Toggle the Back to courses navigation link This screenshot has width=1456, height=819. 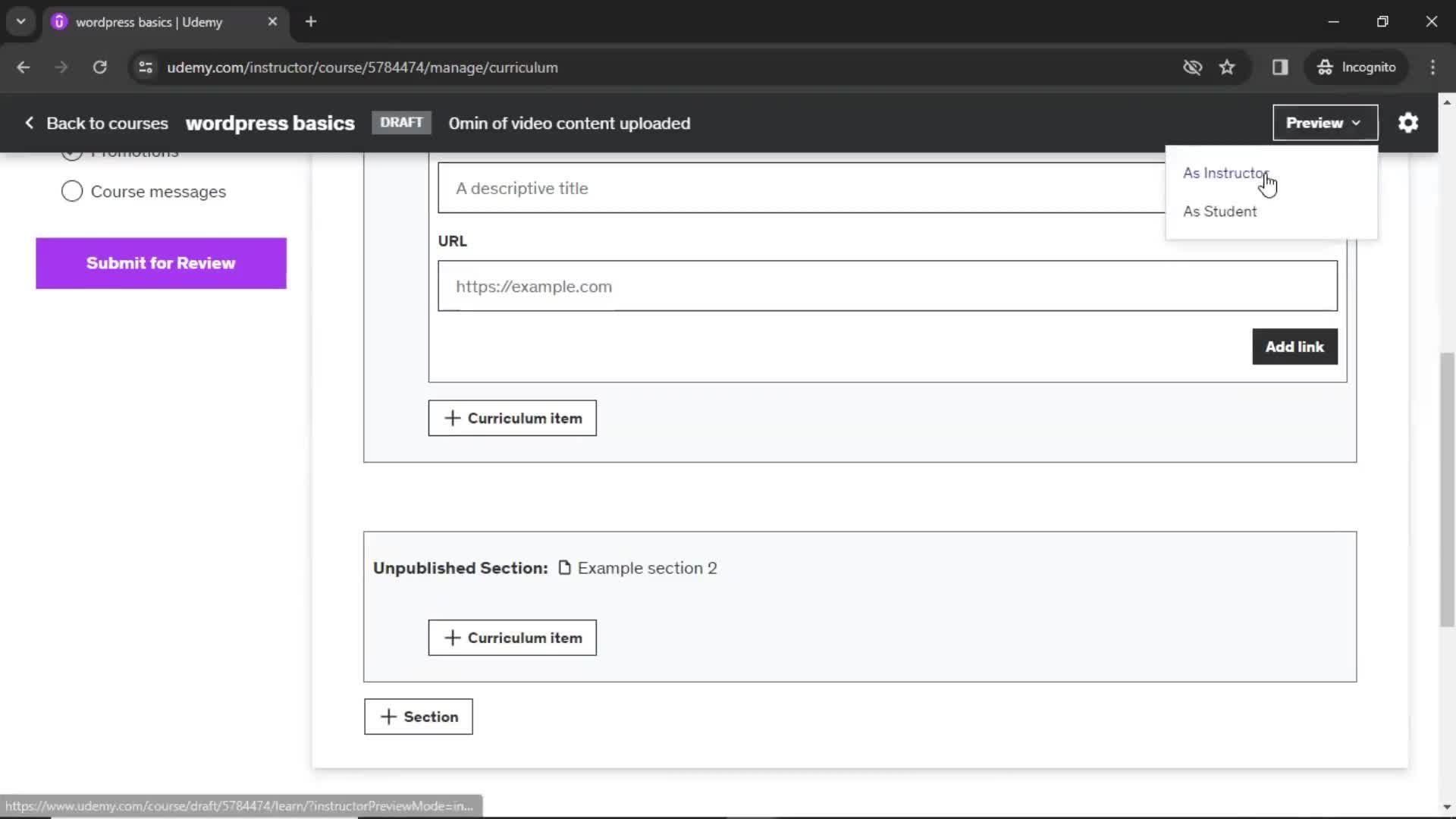[x=96, y=122]
